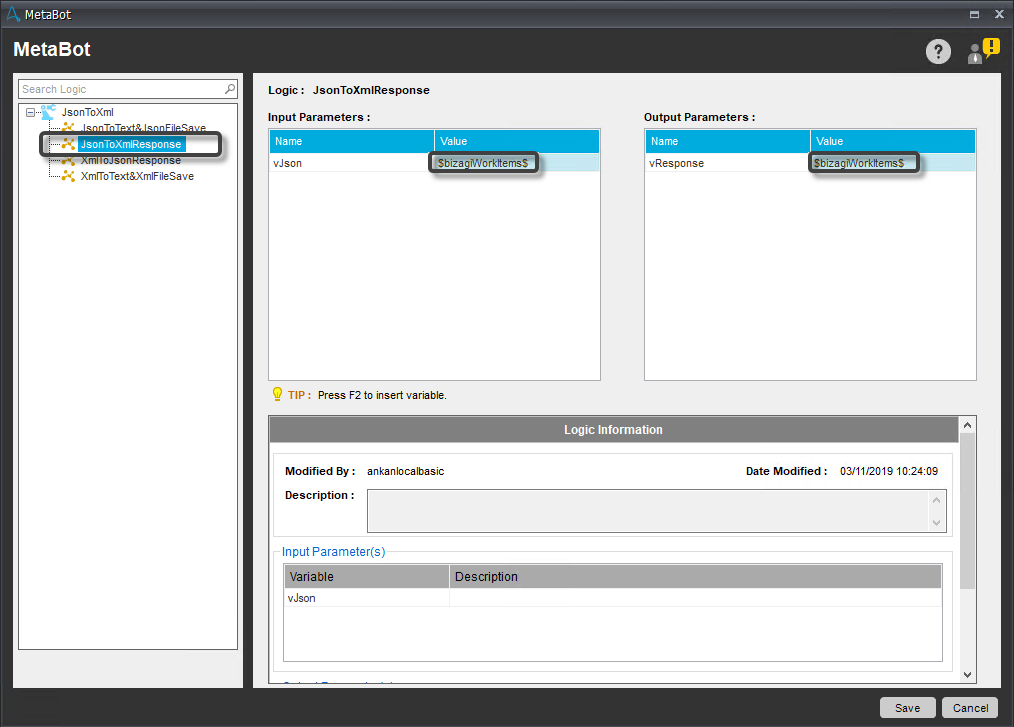Close the MetaBot window
This screenshot has height=727, width=1014.
point(999,14)
